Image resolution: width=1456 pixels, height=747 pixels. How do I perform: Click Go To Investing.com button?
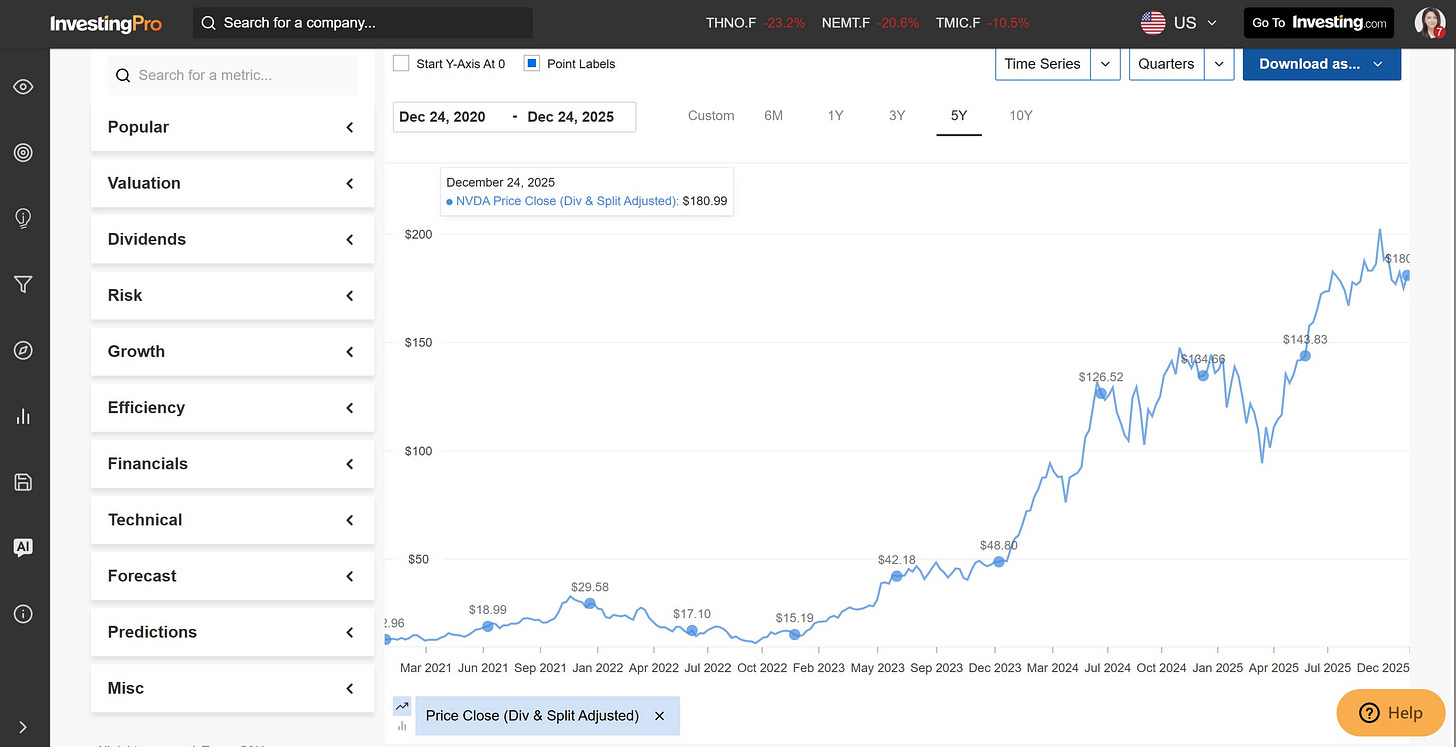(1318, 22)
